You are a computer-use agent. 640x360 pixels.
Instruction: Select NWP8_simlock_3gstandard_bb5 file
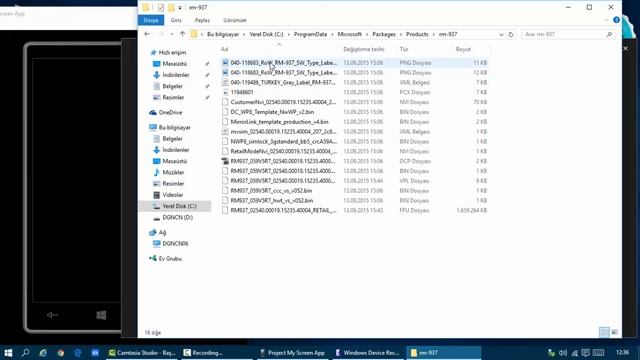[x=354, y=141]
